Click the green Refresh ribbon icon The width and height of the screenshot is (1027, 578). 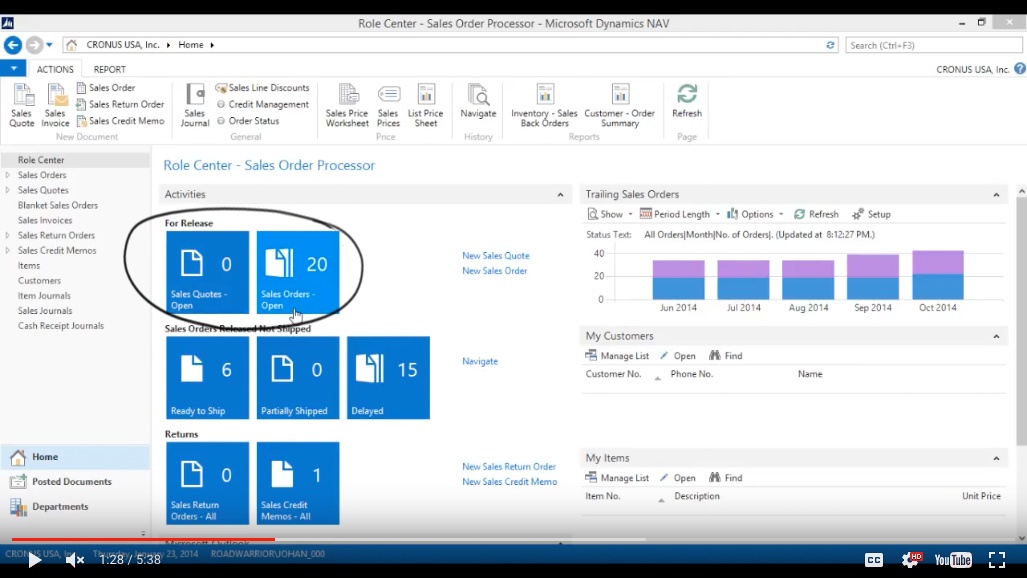pos(686,102)
